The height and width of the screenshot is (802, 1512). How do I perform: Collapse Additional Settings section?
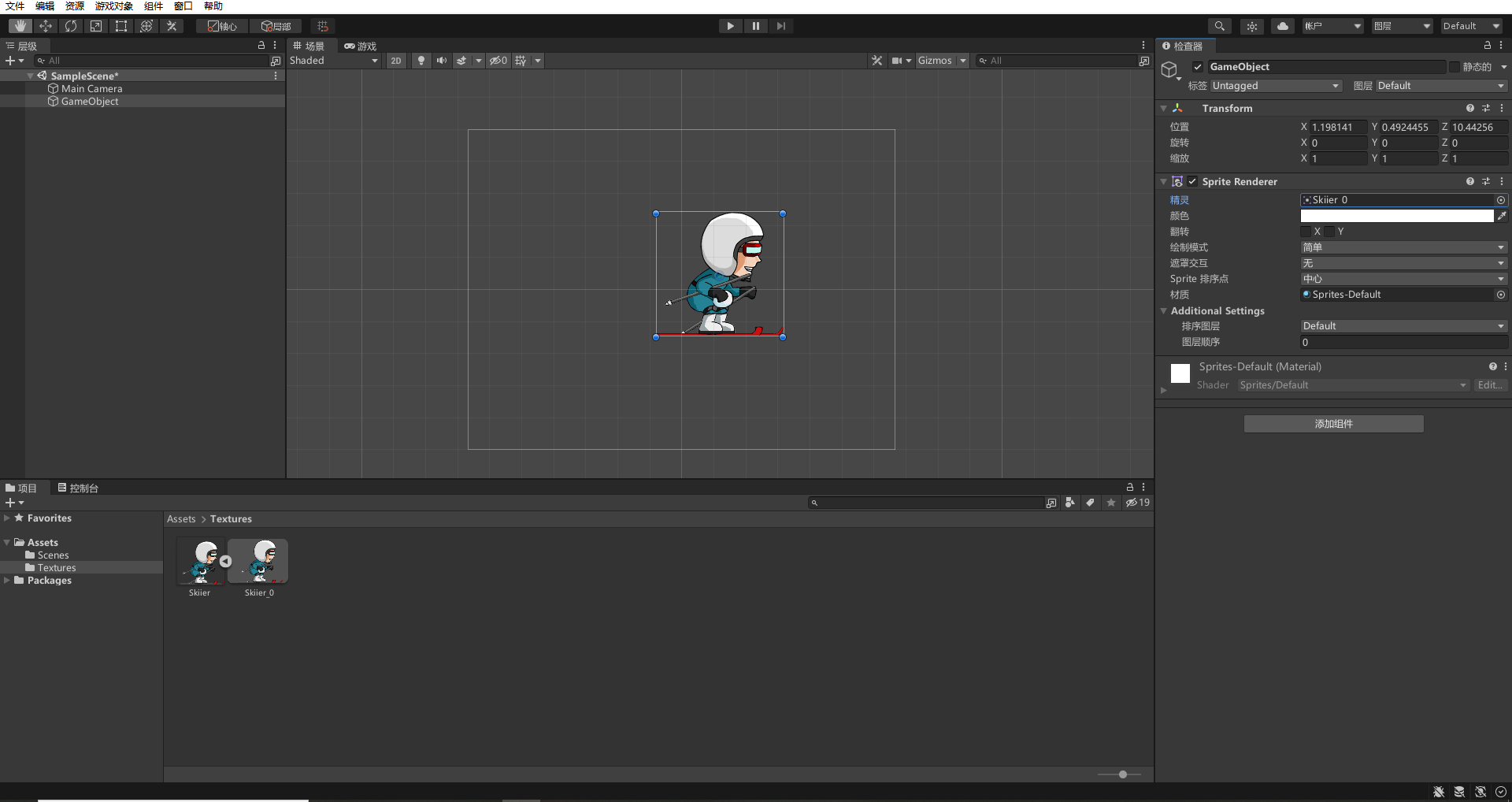point(1164,311)
